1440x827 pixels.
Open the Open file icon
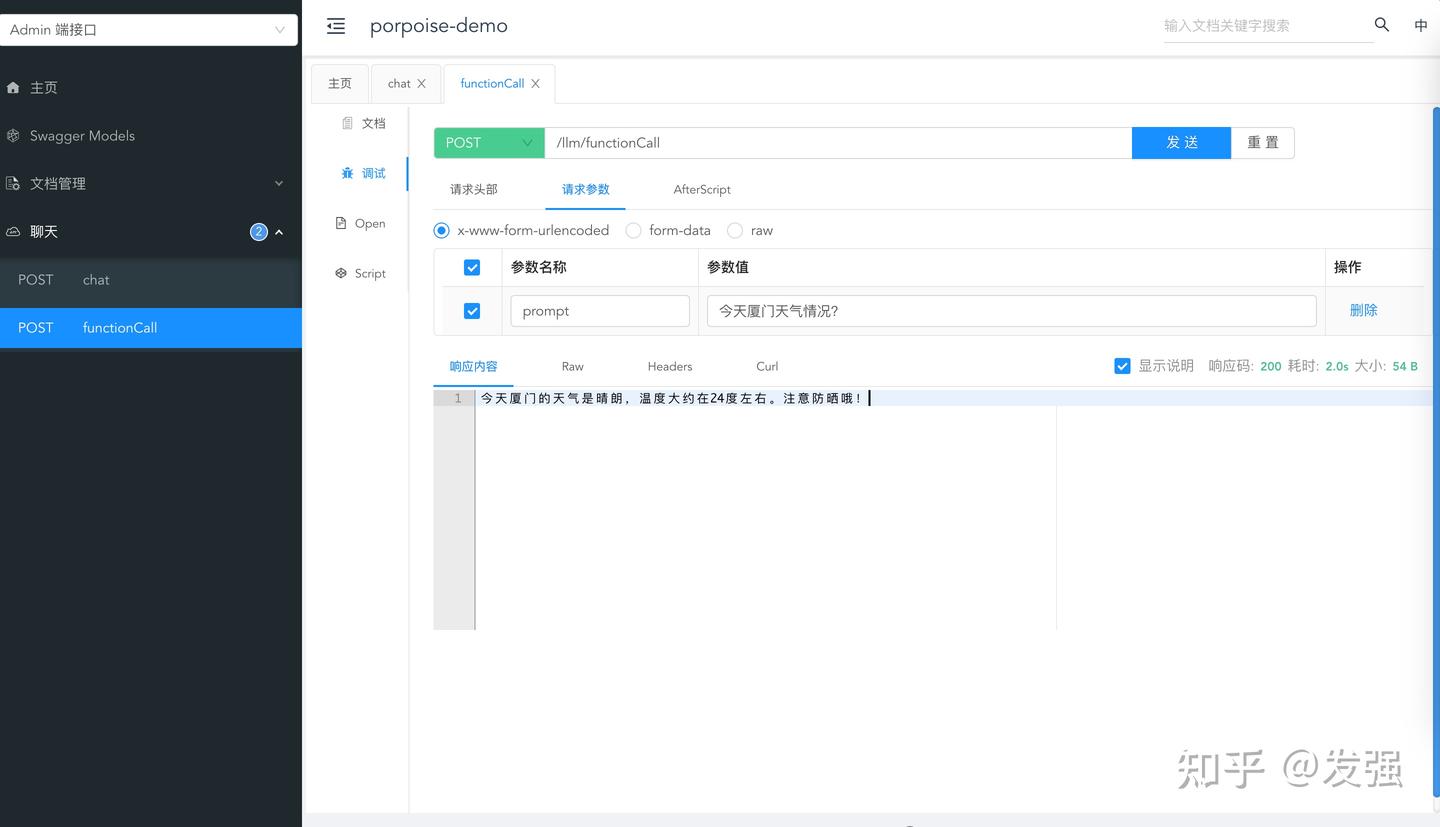(341, 223)
